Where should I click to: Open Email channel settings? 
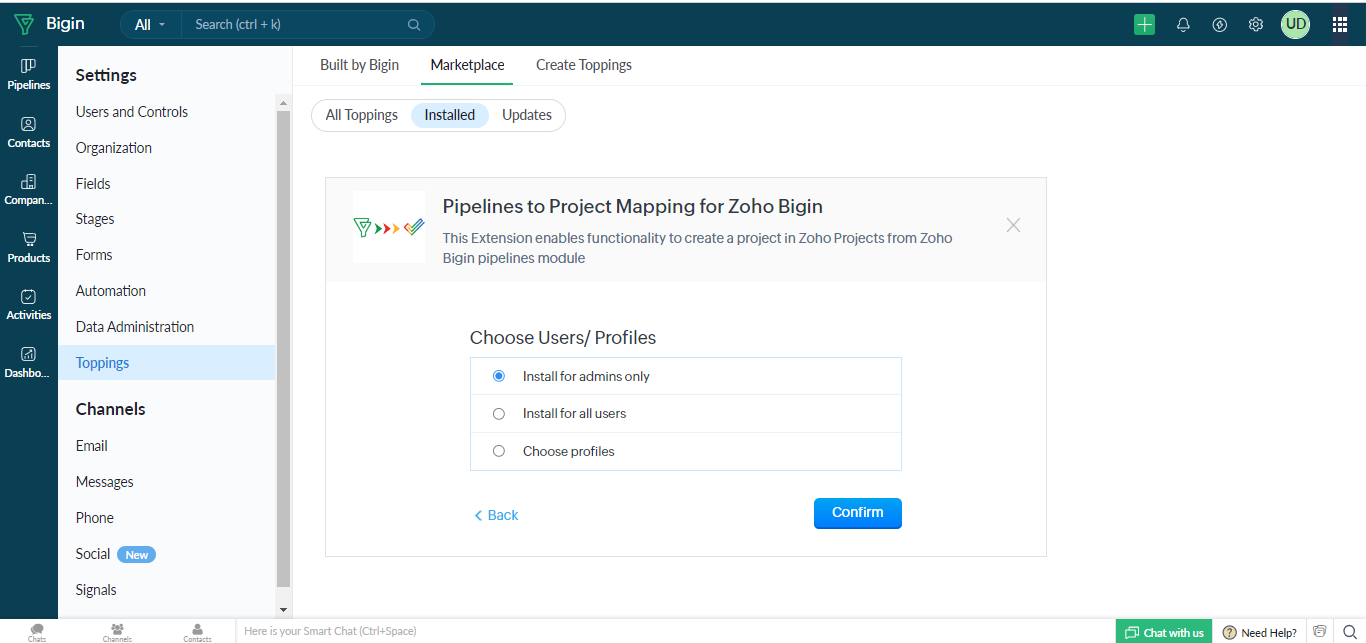(x=92, y=446)
